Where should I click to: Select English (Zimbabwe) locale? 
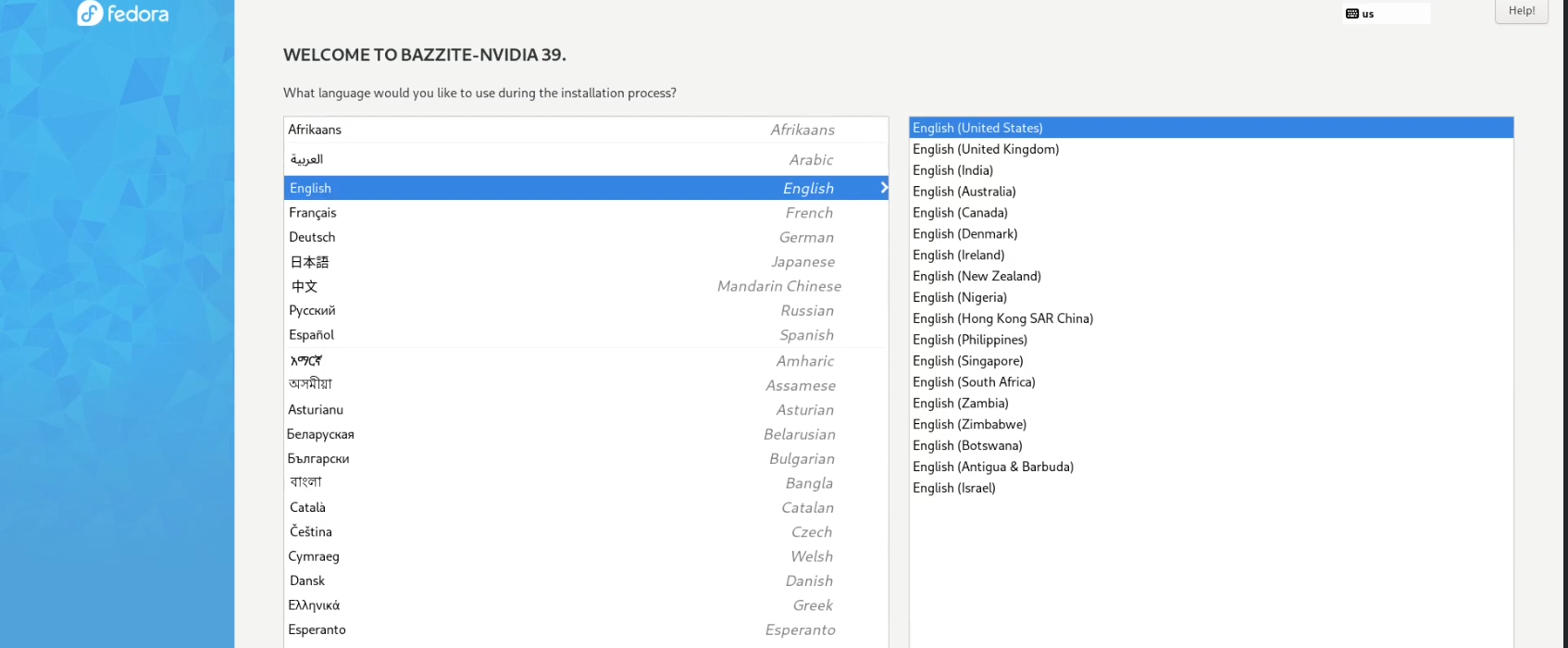(x=1211, y=424)
